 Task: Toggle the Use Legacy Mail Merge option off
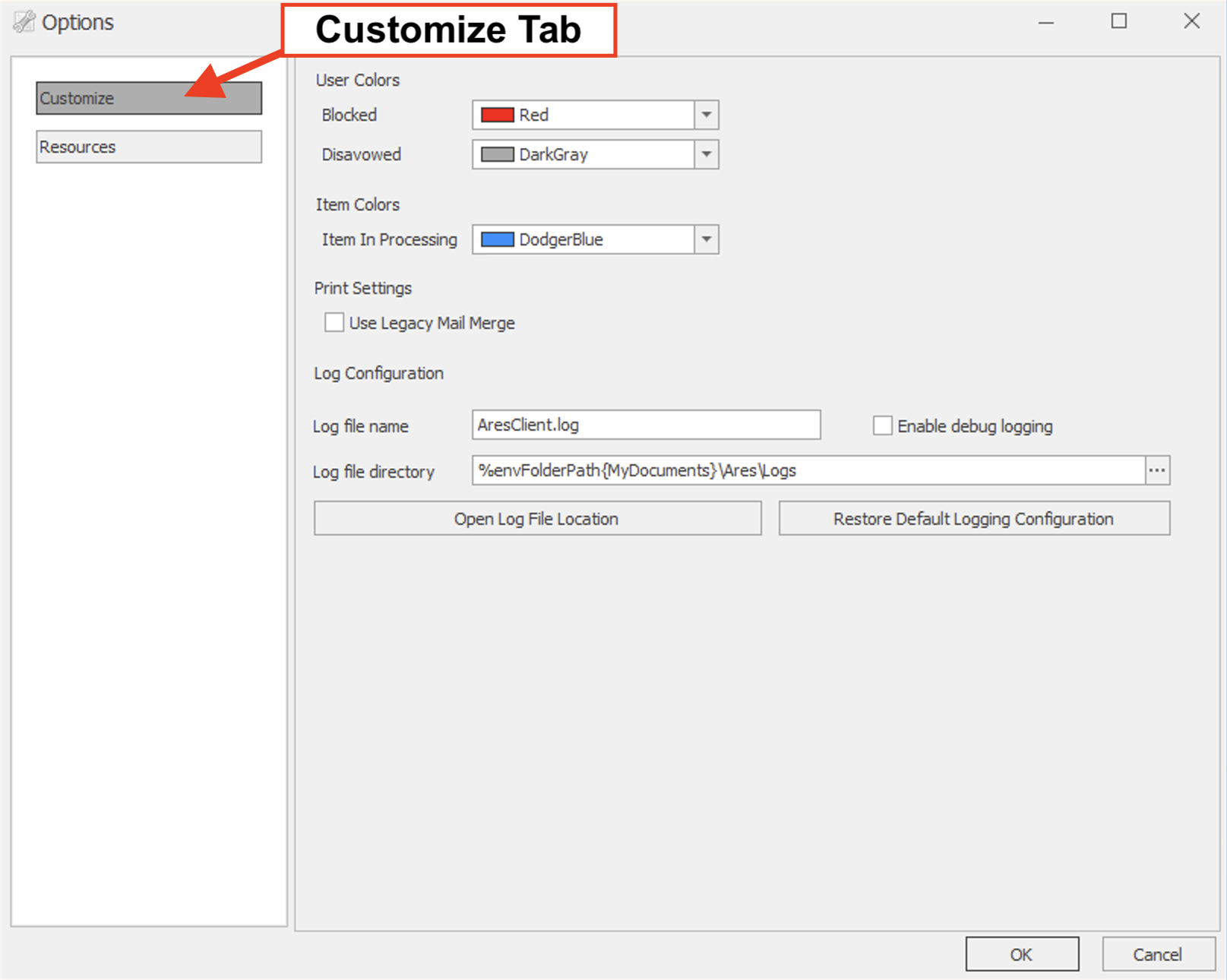[x=334, y=322]
